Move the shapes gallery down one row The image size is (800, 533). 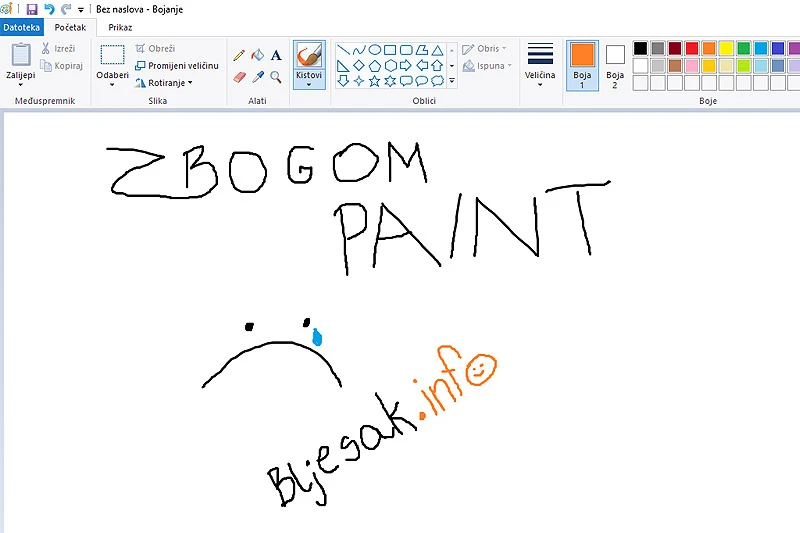pyautogui.click(x=452, y=66)
